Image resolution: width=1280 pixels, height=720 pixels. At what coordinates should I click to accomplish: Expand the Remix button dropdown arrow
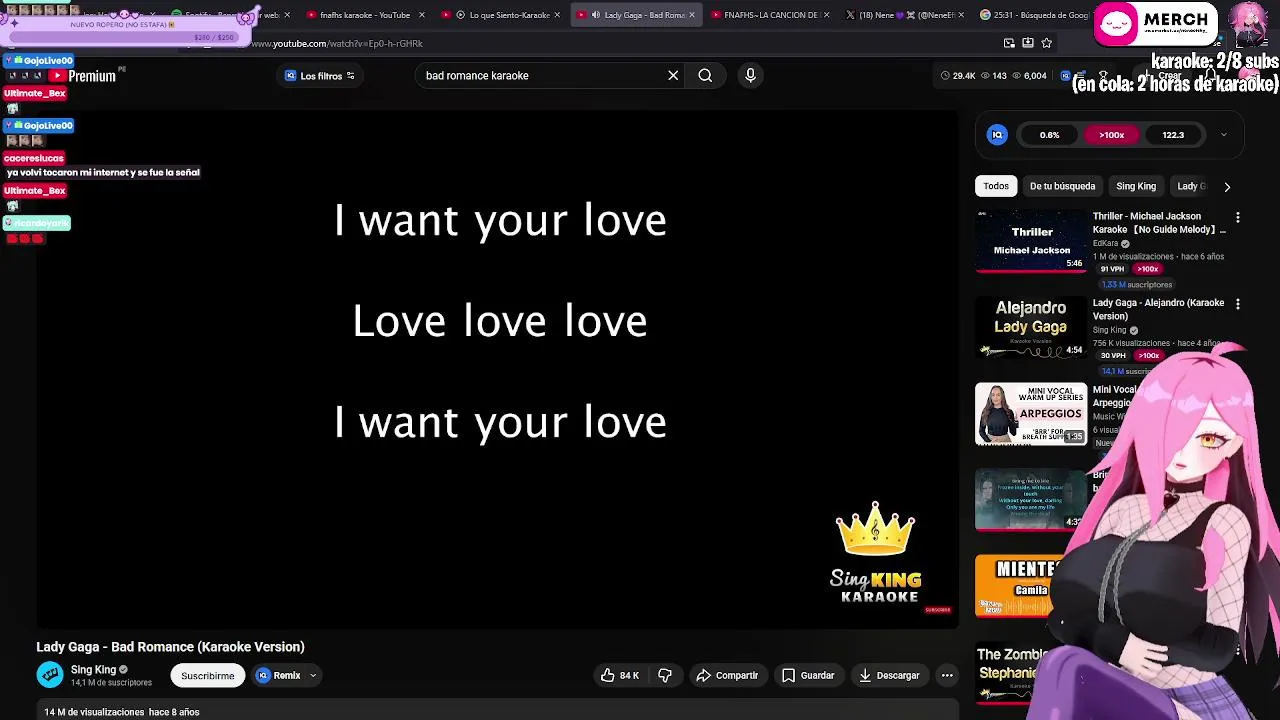(313, 675)
